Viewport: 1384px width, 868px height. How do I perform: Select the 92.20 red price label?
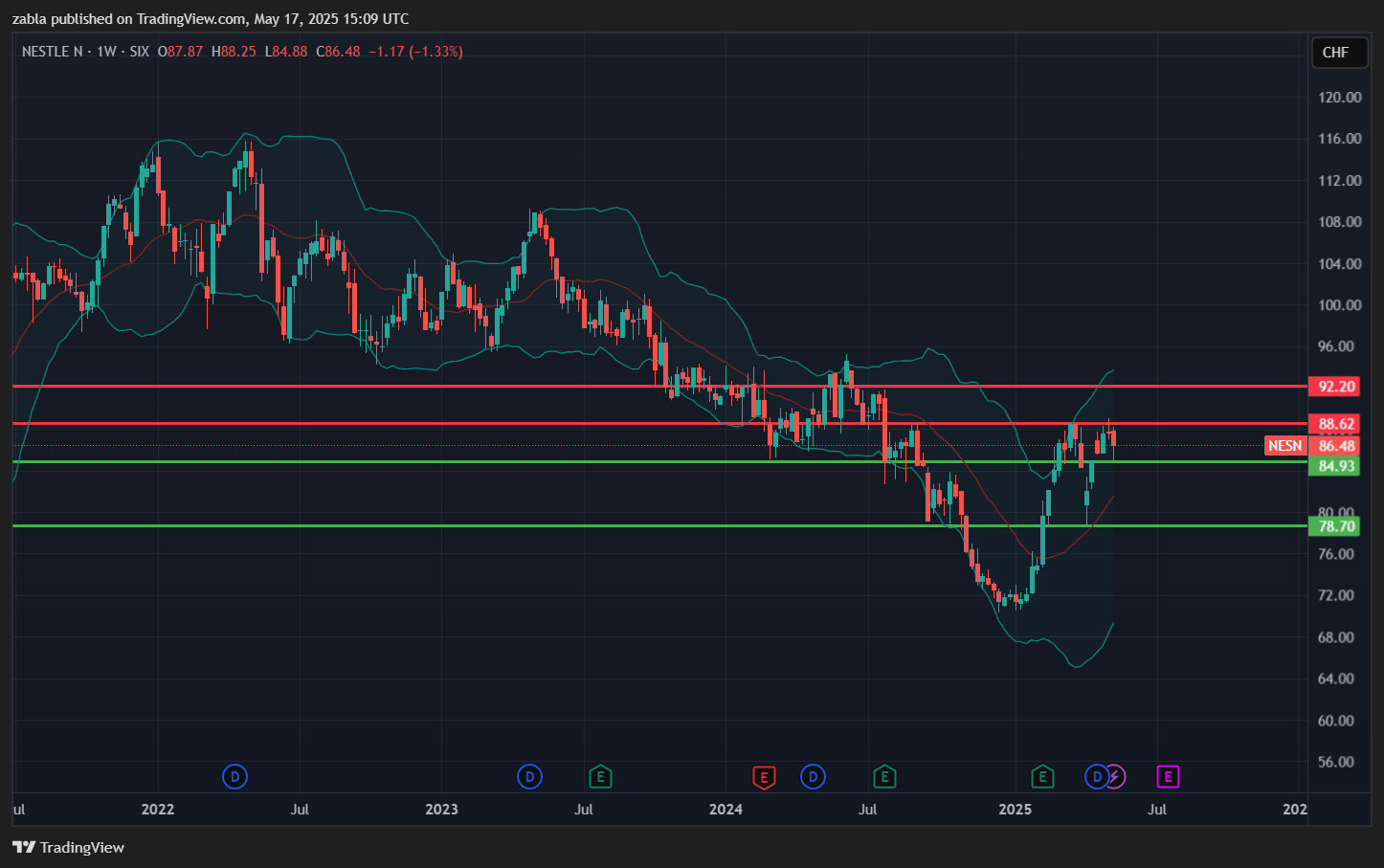(1336, 387)
